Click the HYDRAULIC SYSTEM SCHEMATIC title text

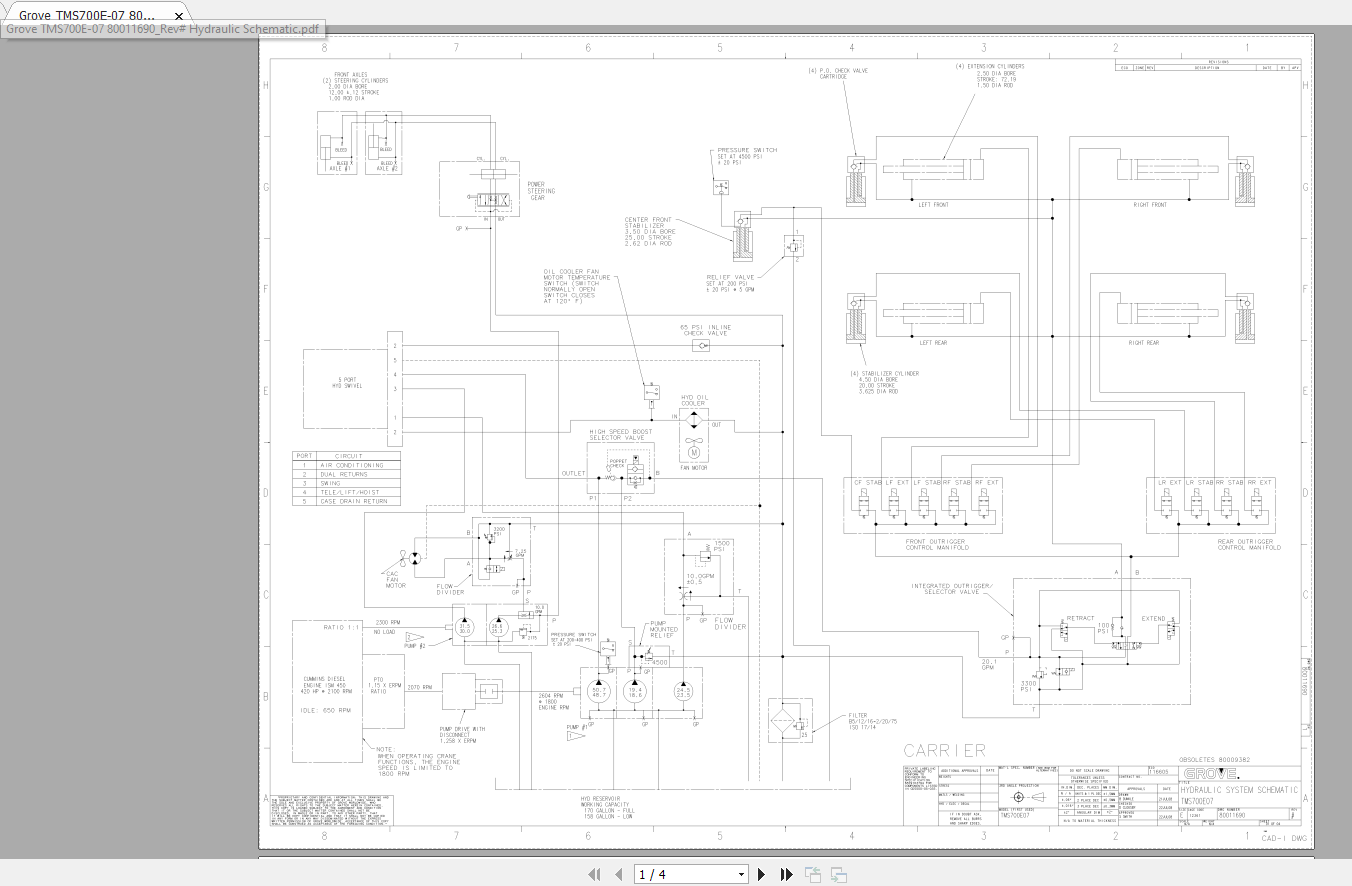tap(1241, 790)
